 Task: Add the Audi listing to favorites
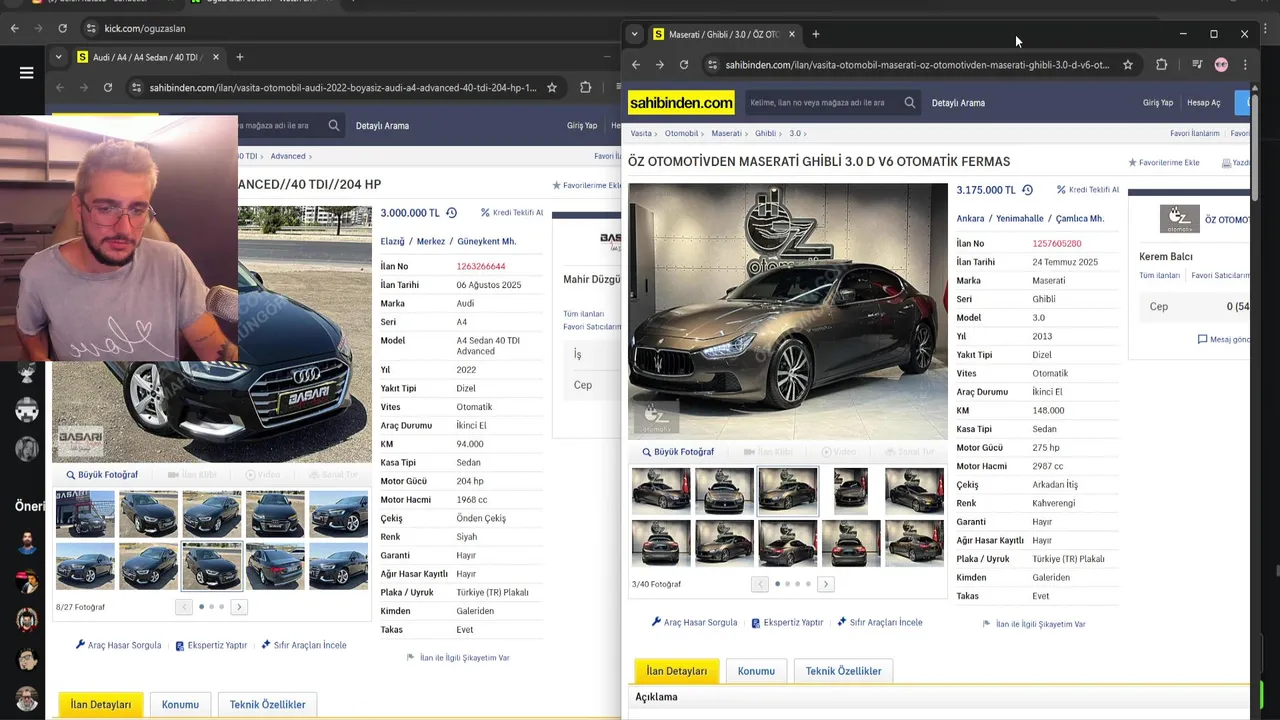[587, 185]
